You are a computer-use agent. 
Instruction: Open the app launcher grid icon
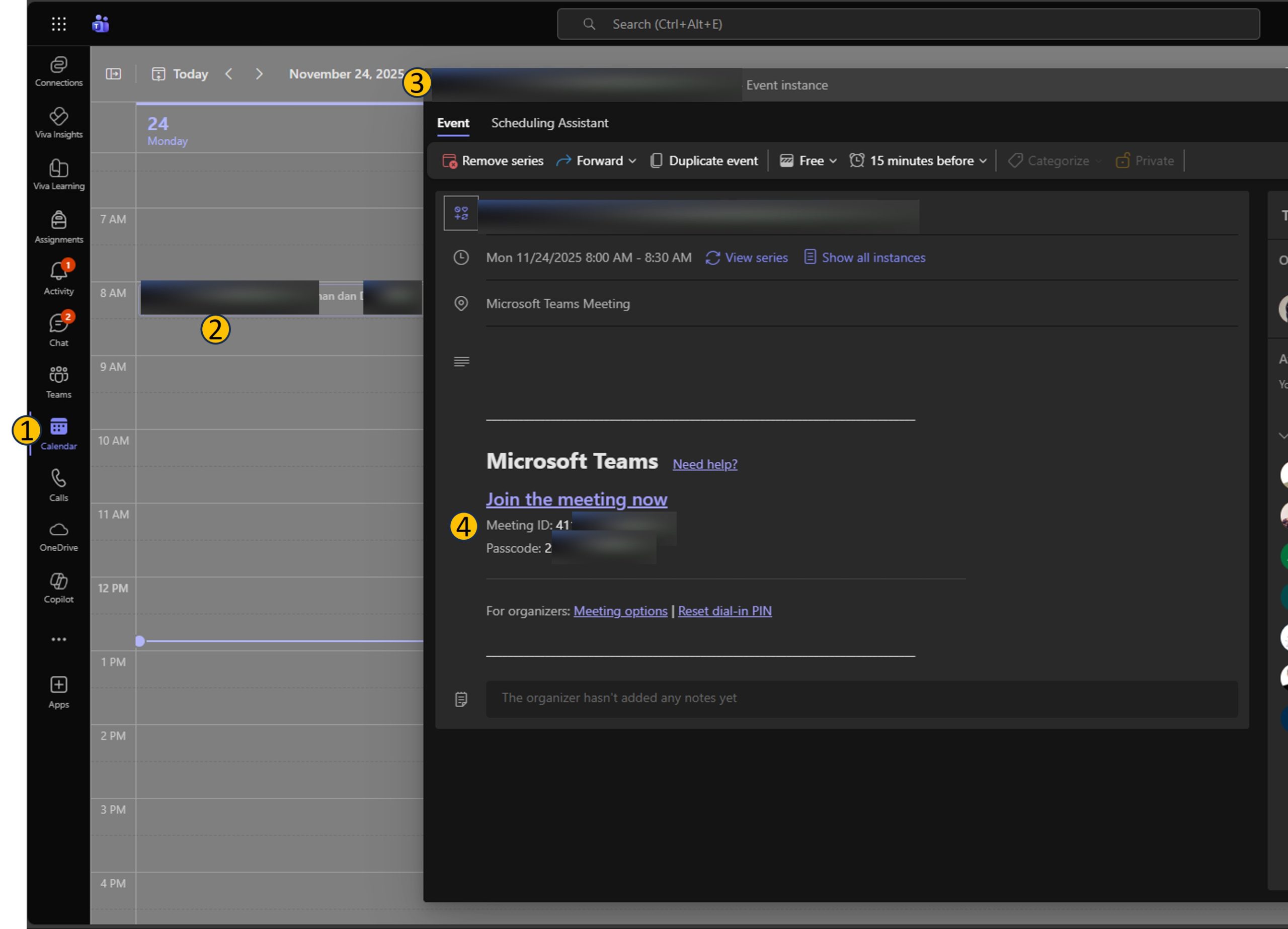click(58, 24)
